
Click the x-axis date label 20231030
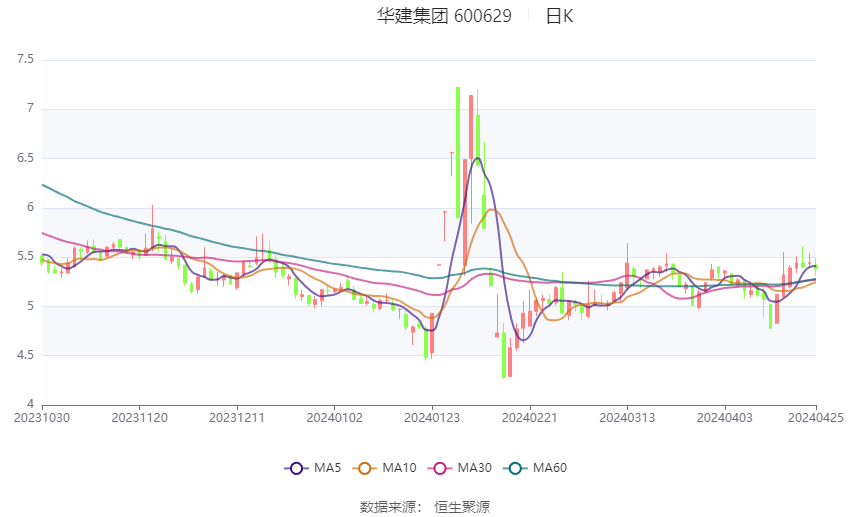point(42,418)
